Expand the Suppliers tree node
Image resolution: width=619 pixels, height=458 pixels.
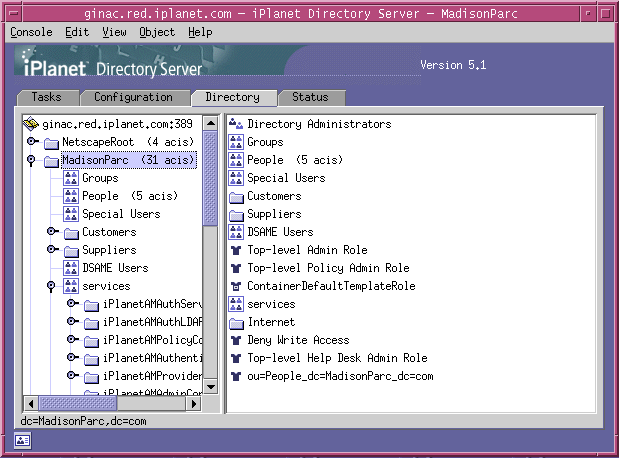(x=53, y=250)
